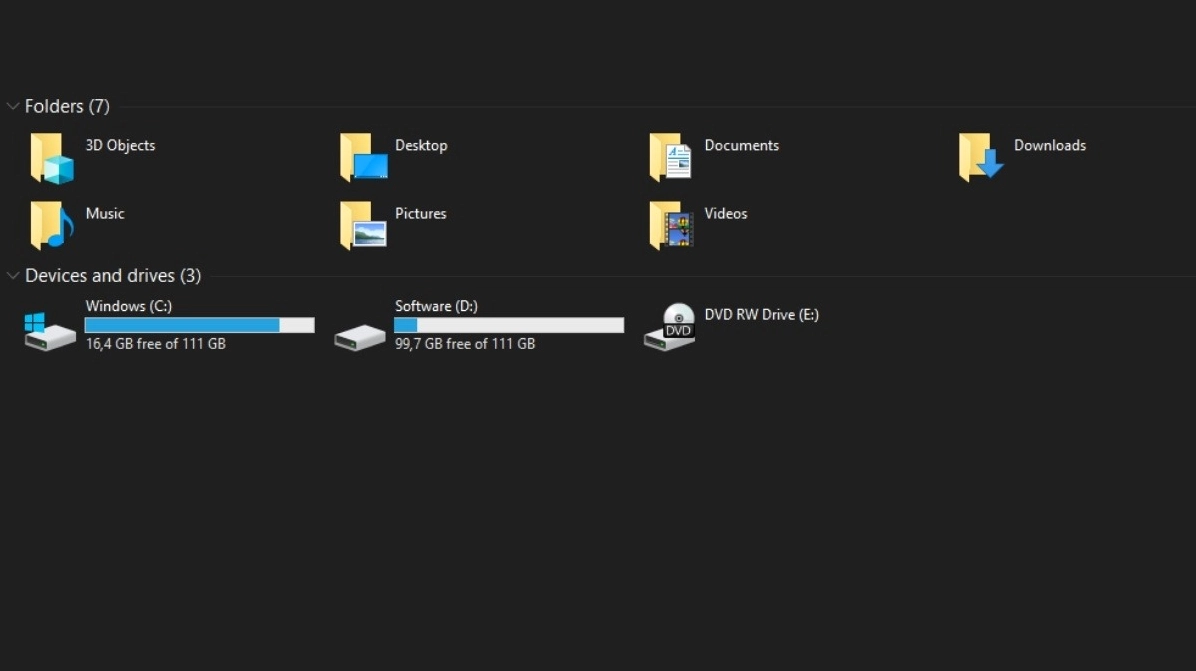Image resolution: width=1196 pixels, height=671 pixels.
Task: Select the Windows (C:) drive icon
Action: [48, 330]
